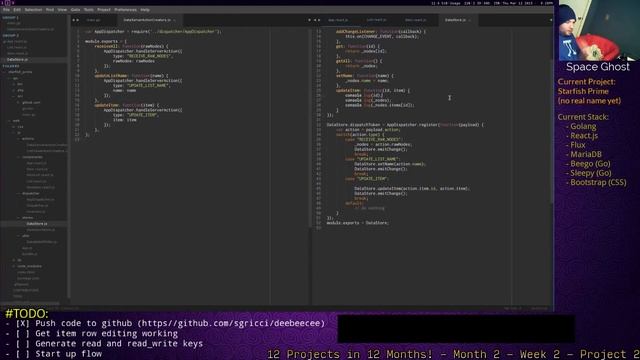This screenshot has width=640, height=360.
Task: Click the "UPDATE_LIST_NAME" string in left editor
Action: [x=147, y=86]
